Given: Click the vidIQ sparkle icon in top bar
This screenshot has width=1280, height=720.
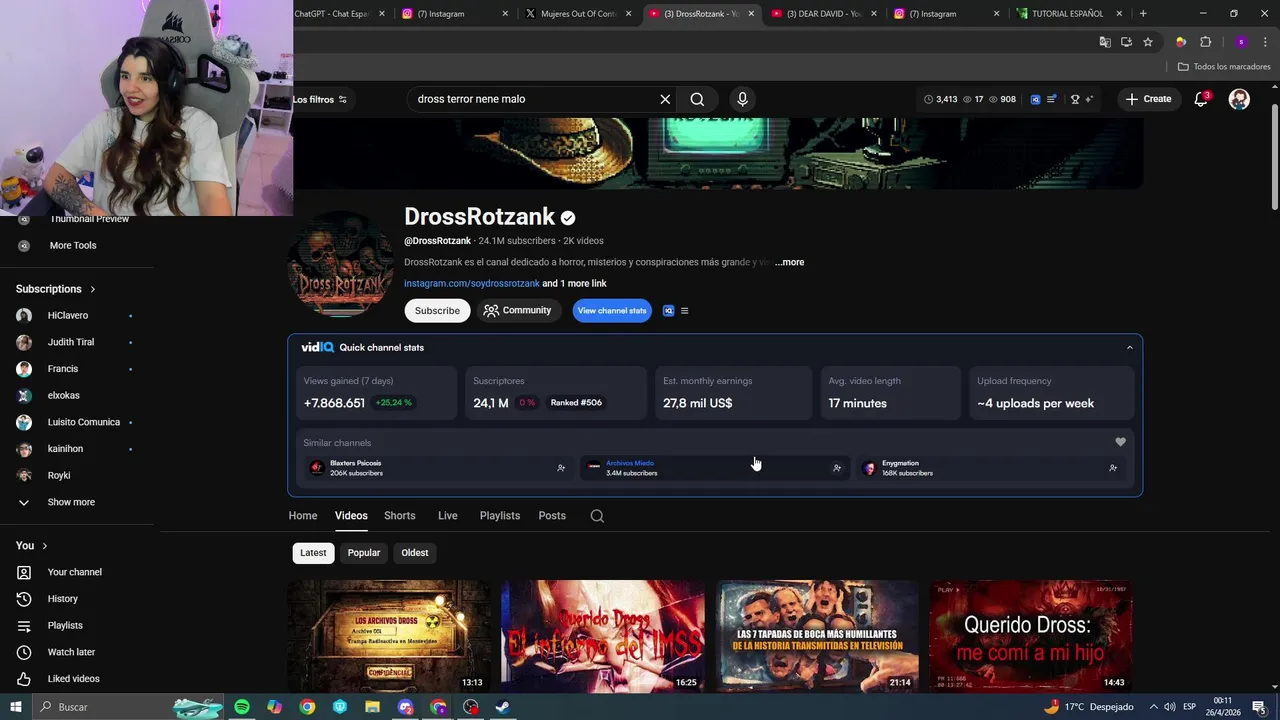Looking at the screenshot, I should tap(1089, 99).
